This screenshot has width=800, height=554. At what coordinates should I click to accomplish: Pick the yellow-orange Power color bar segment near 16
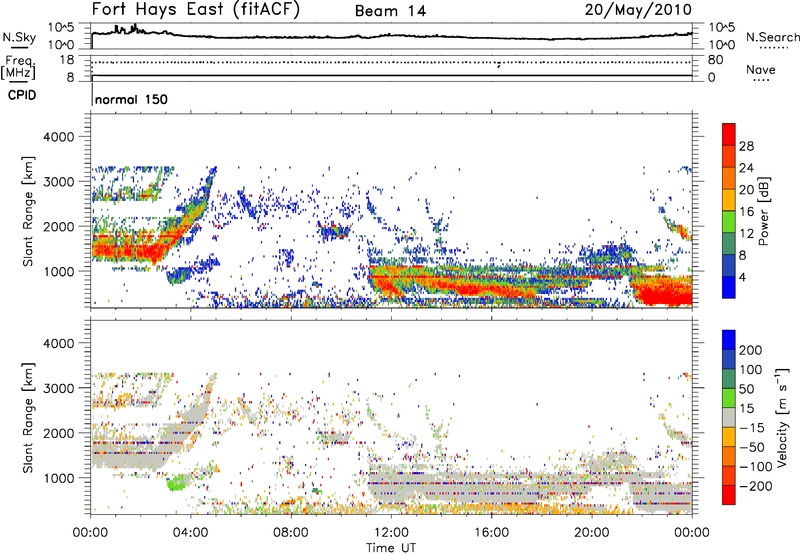[x=729, y=199]
